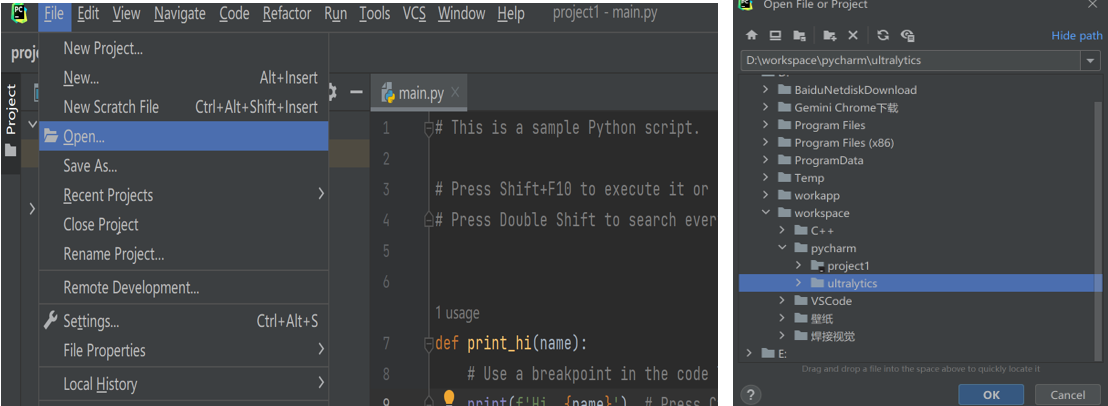Select the ProgramData folder

[828, 160]
